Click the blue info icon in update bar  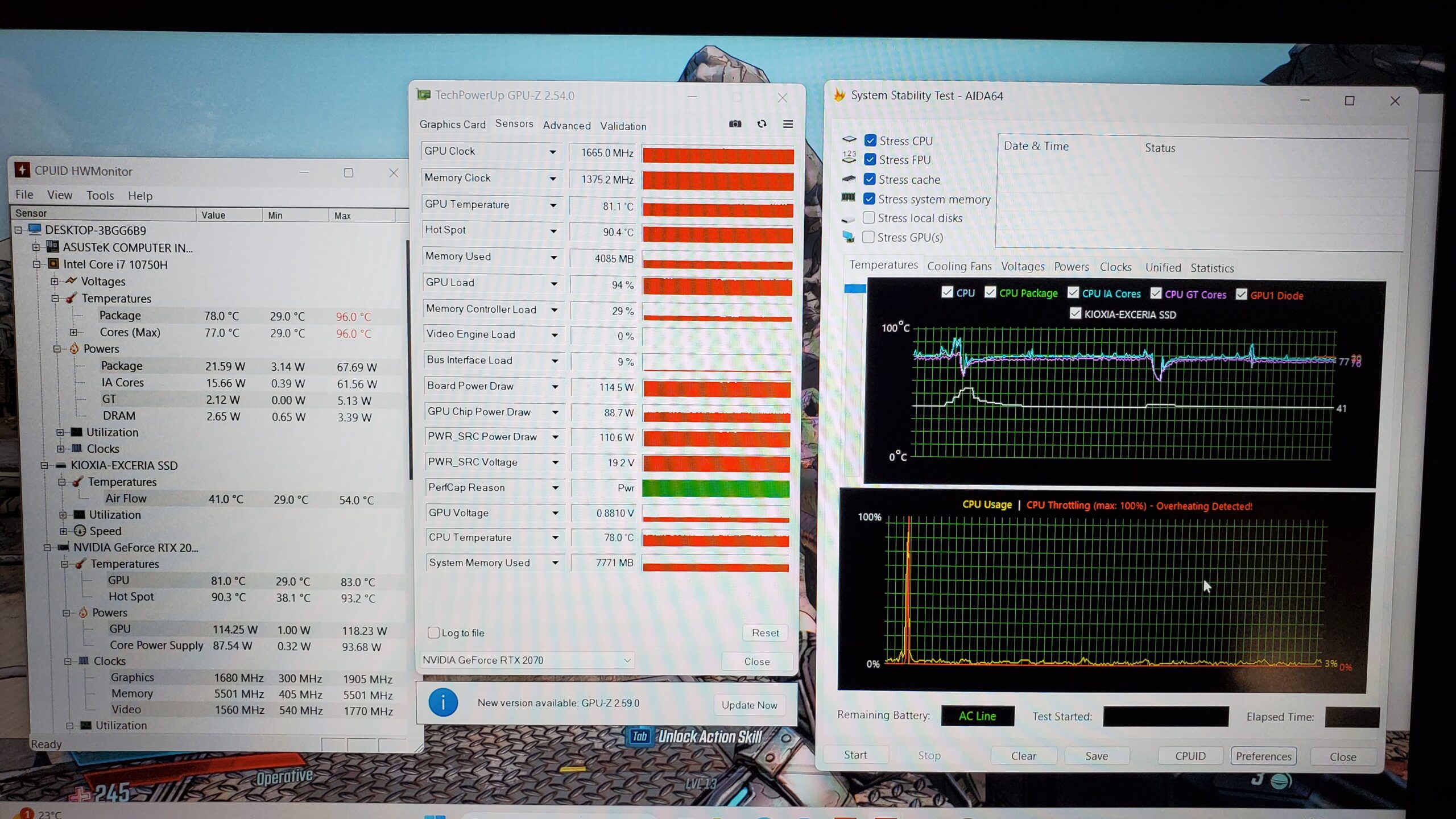click(442, 702)
